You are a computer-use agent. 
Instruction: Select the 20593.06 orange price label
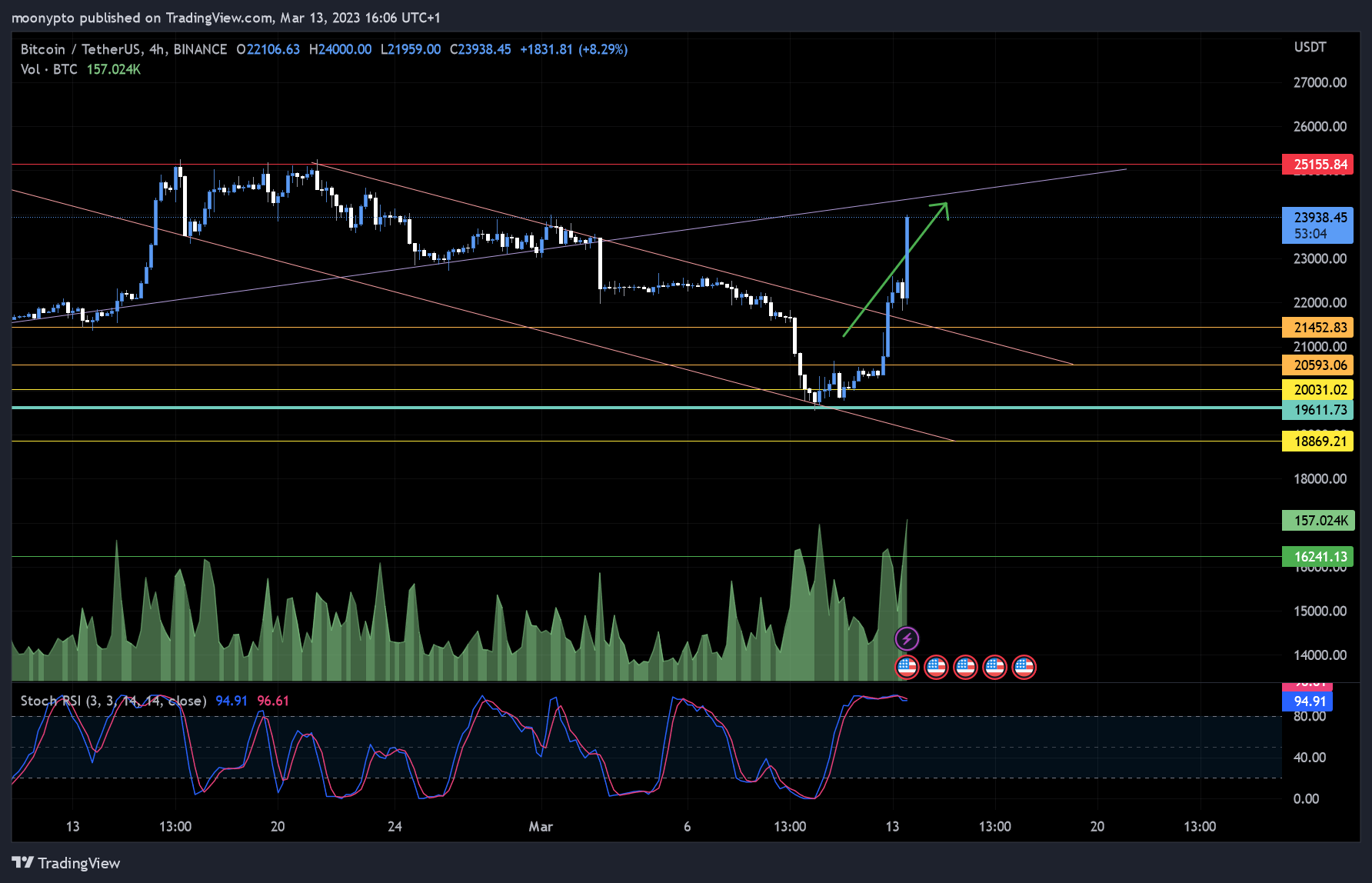coord(1317,365)
